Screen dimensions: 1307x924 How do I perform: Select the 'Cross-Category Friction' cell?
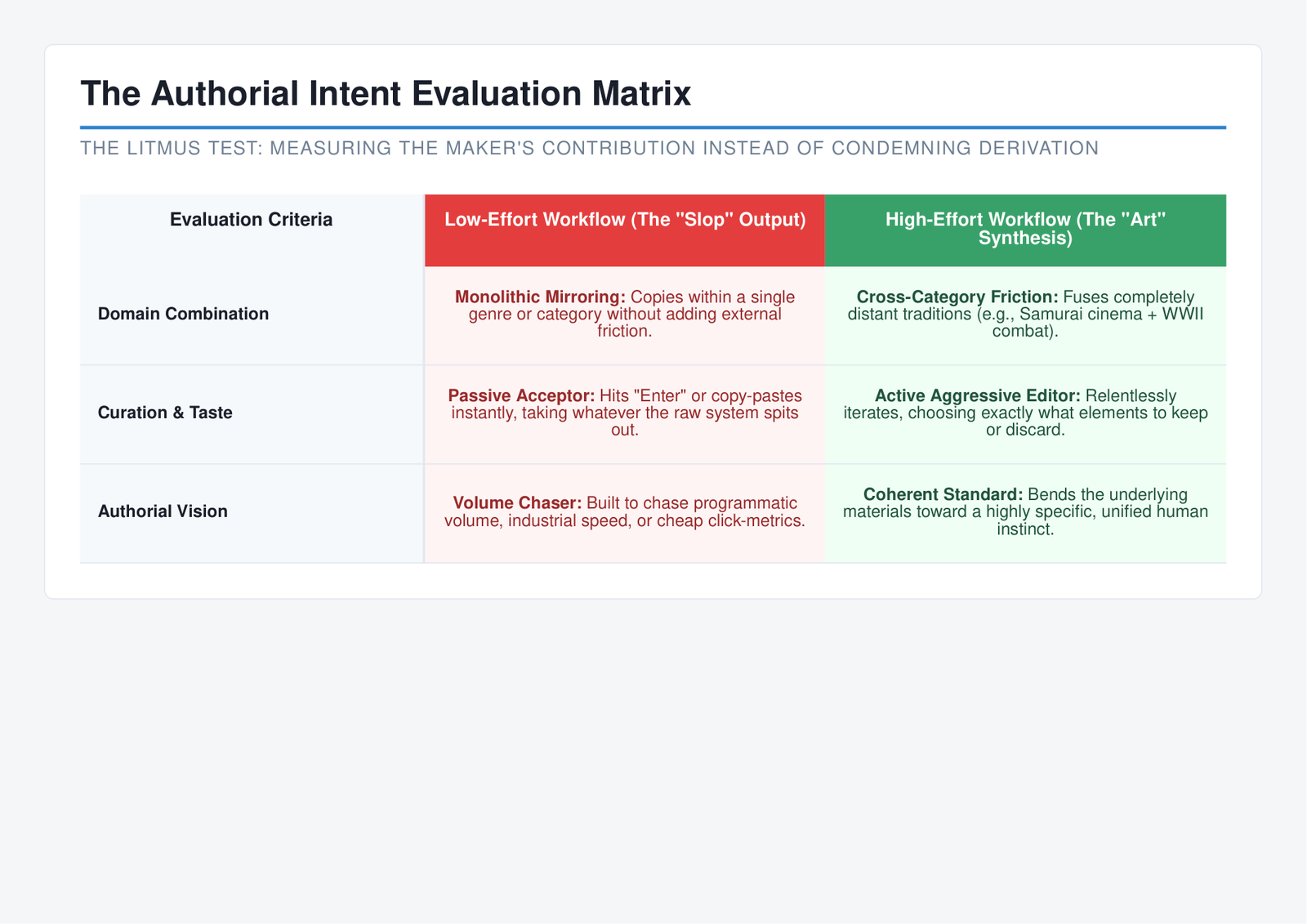(x=1025, y=315)
